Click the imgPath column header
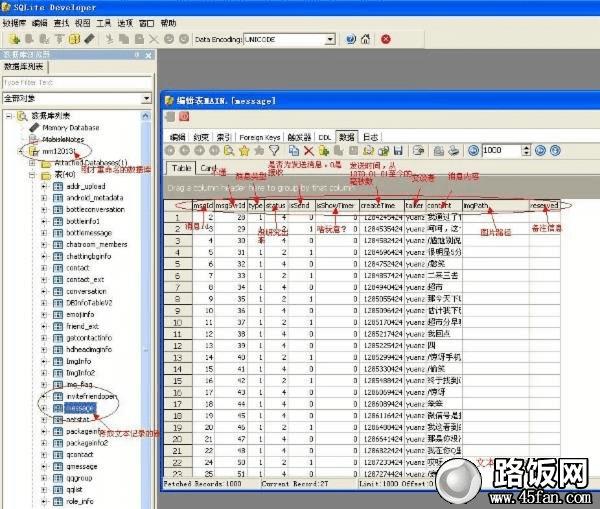This screenshot has width=600, height=509. 496,206
